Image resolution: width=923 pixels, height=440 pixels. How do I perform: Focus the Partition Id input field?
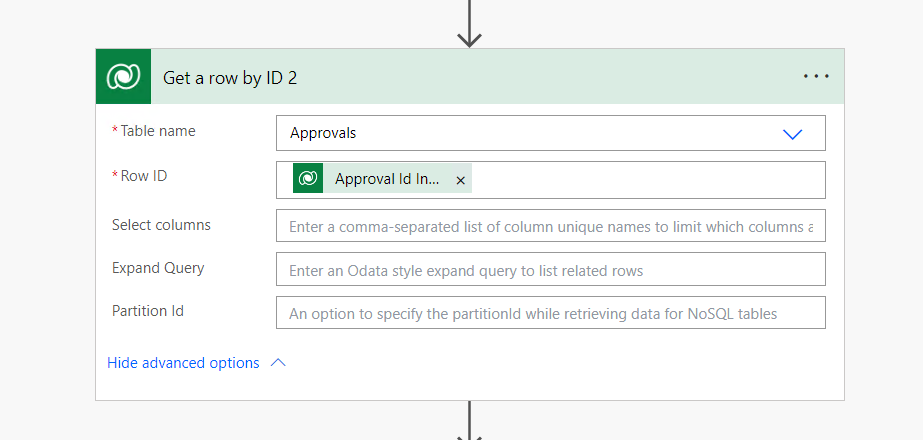[550, 313]
